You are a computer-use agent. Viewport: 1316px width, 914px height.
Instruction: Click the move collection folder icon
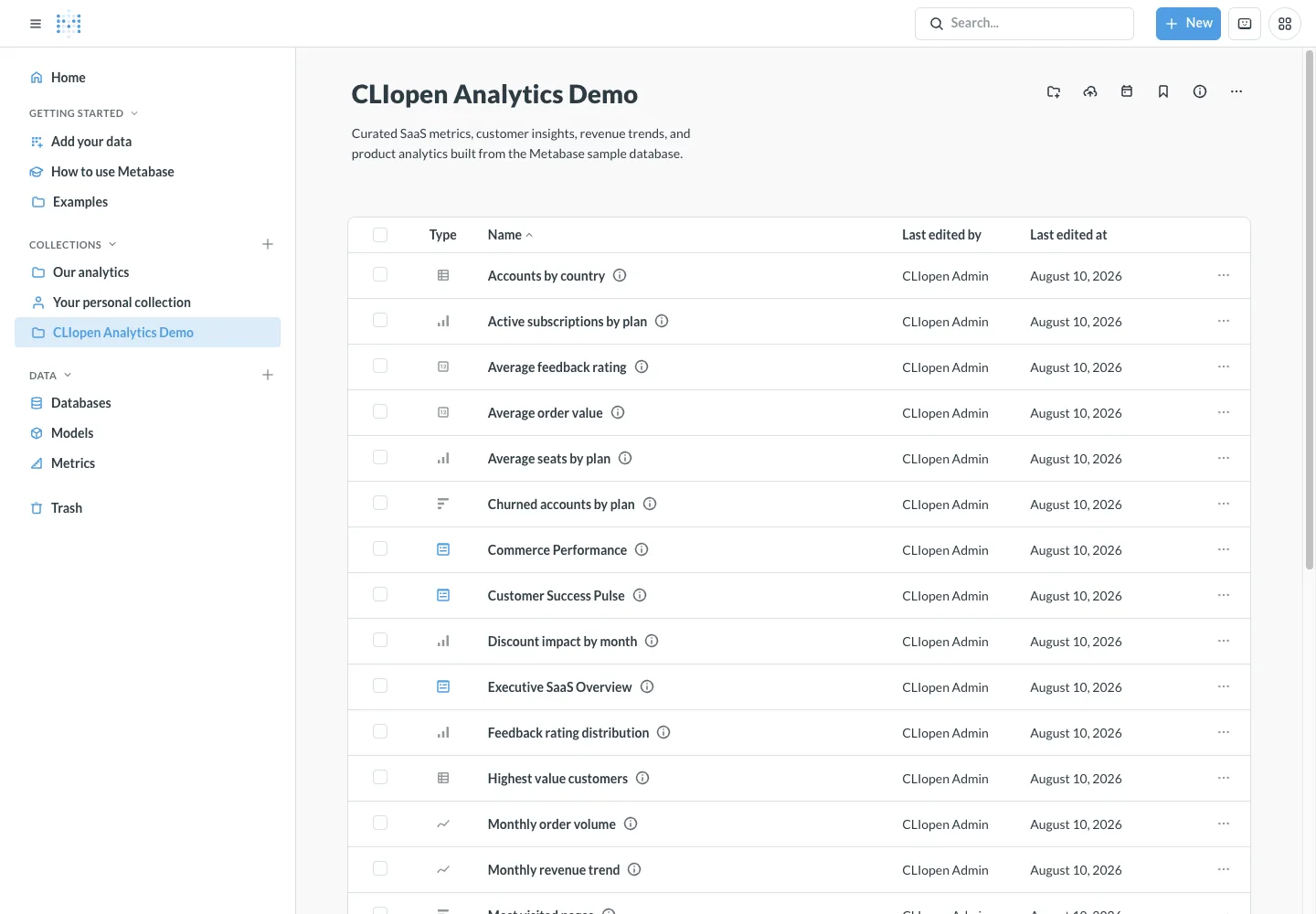tap(1054, 91)
